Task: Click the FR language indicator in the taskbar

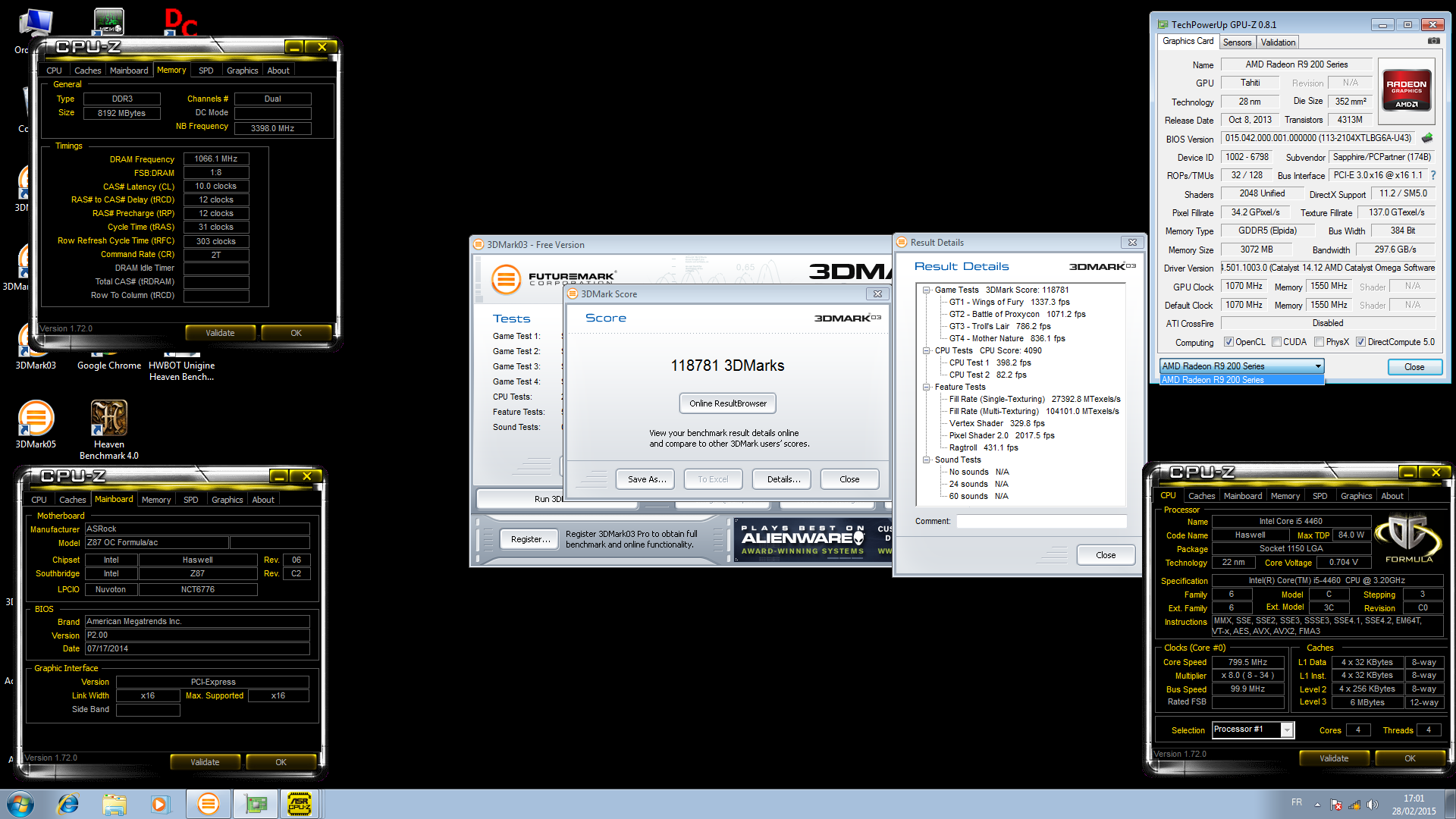Action: [x=1297, y=802]
